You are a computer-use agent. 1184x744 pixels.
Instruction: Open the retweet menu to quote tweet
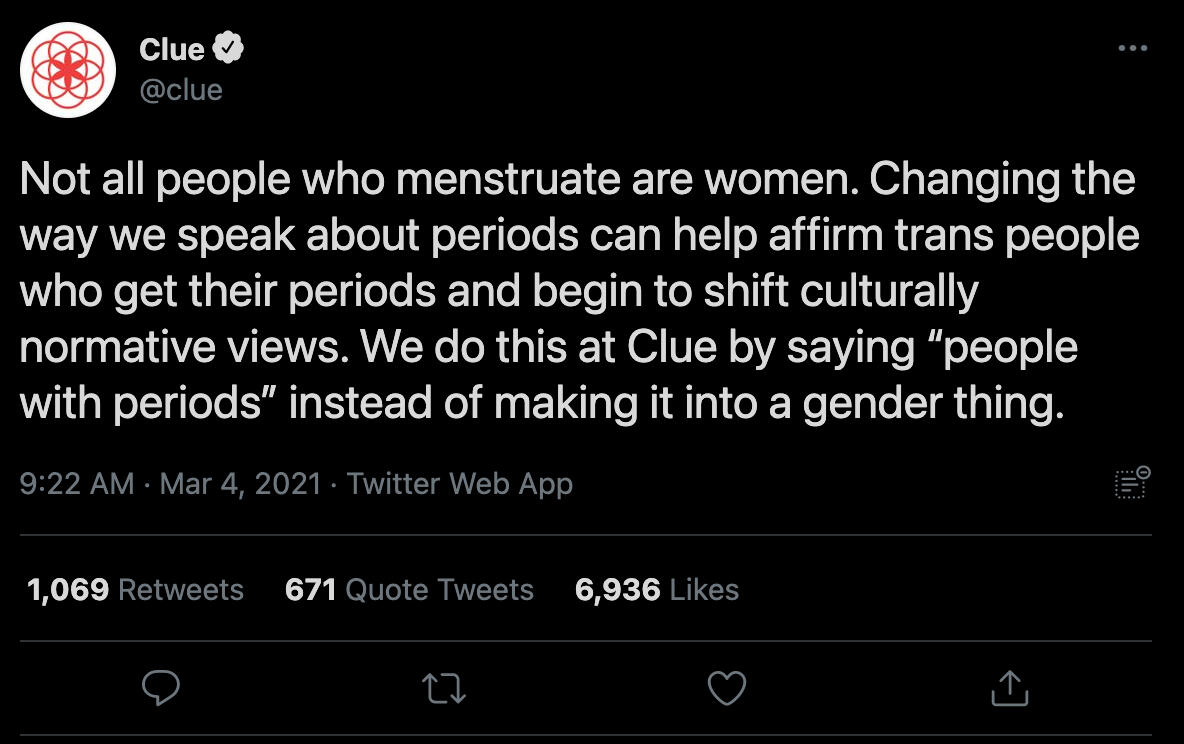444,688
